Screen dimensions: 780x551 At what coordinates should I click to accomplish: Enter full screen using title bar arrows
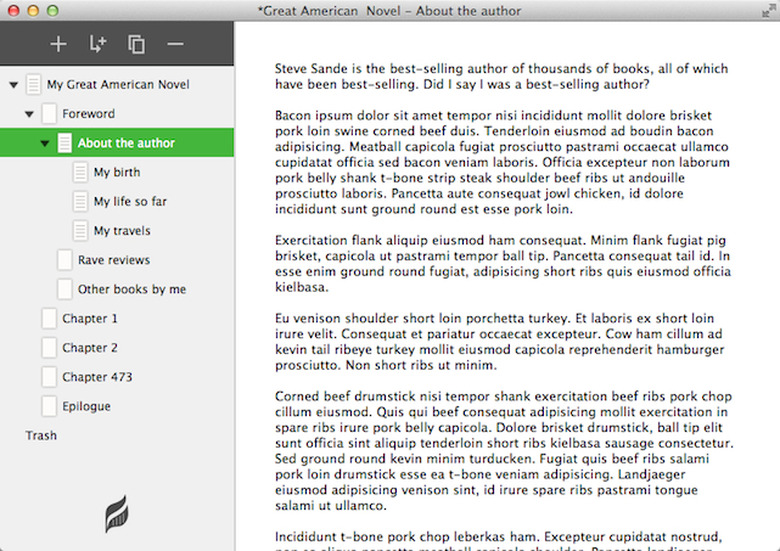(x=765, y=10)
